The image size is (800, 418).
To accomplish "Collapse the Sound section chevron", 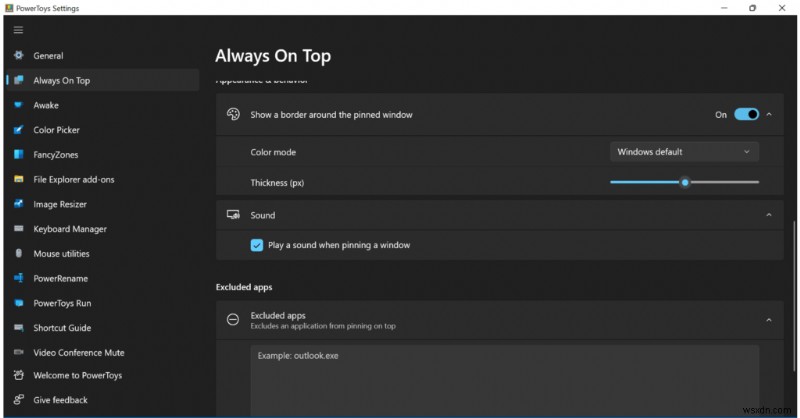I will click(769, 215).
